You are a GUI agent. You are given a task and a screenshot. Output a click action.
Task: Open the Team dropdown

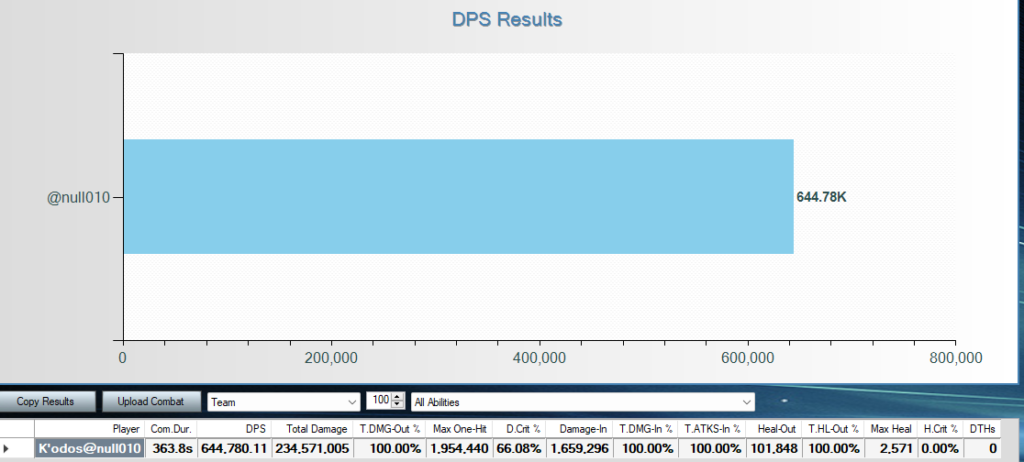[283, 402]
